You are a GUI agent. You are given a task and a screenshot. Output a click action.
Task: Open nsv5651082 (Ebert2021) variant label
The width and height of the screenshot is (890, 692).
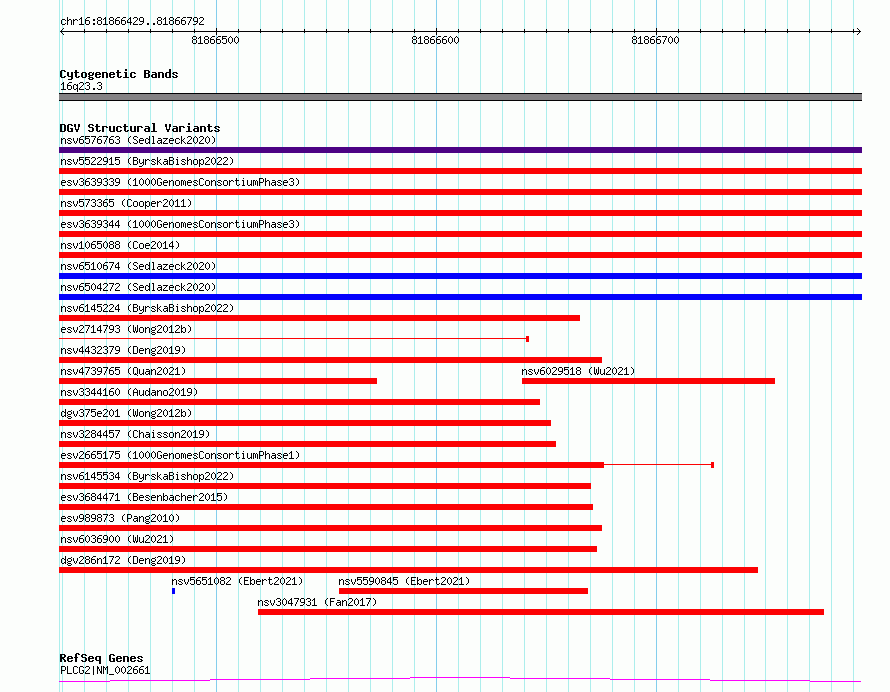coord(237,581)
